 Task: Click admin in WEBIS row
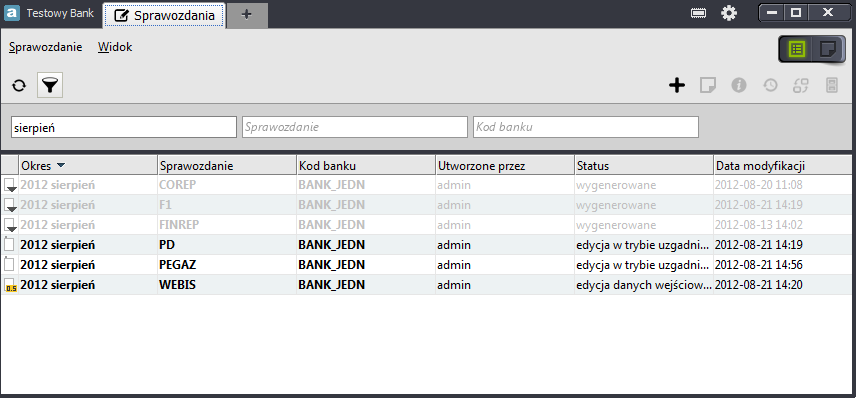click(454, 285)
